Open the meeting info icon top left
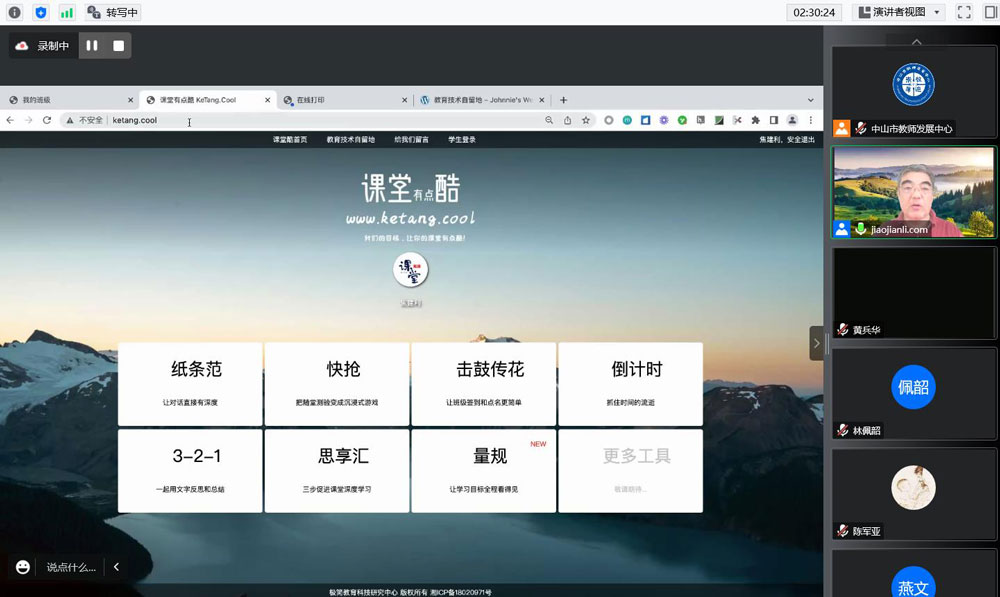Screen dimensions: 1000x597 [13, 12]
